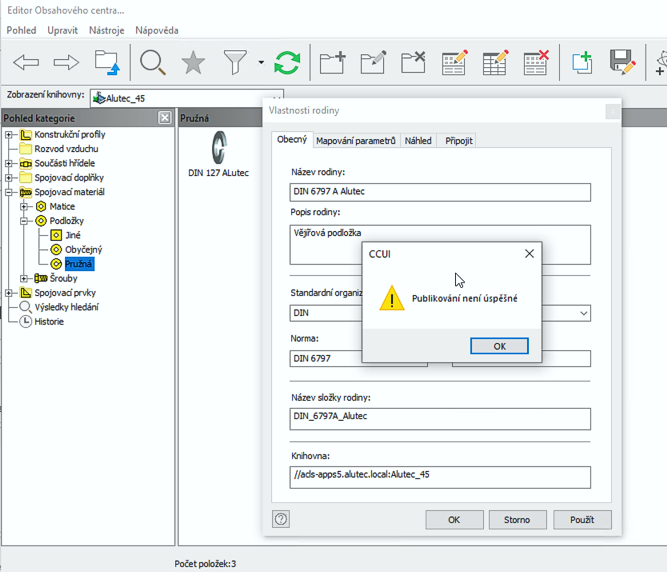Click the funnel filter icon
This screenshot has width=667, height=572.
click(235, 63)
